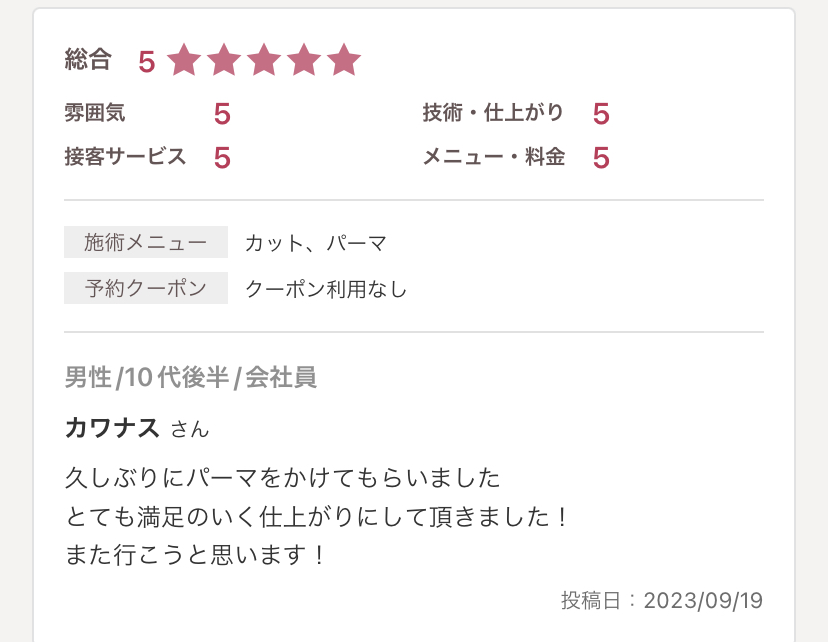This screenshot has width=828, height=642.
Task: Click the クーポン利用なし text
Action: click(x=326, y=289)
